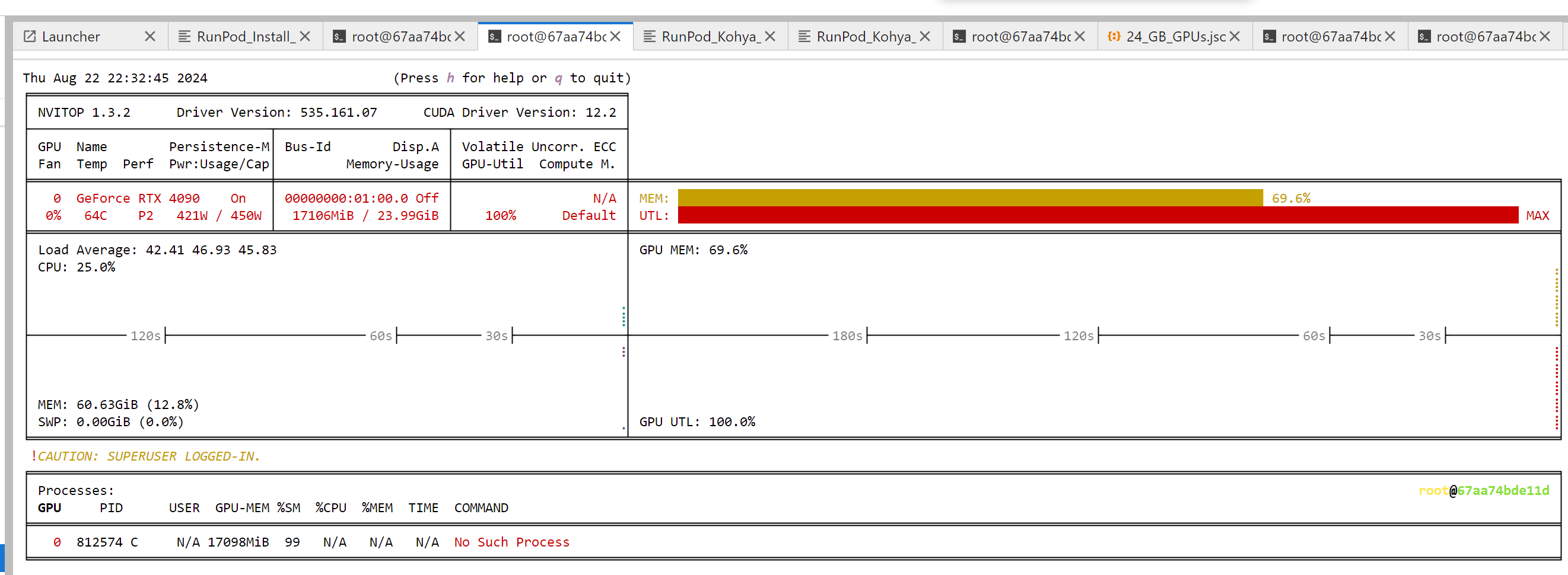Click the text file icon on RunPod_Install_ tab
This screenshot has height=575, width=1568.
tap(185, 37)
